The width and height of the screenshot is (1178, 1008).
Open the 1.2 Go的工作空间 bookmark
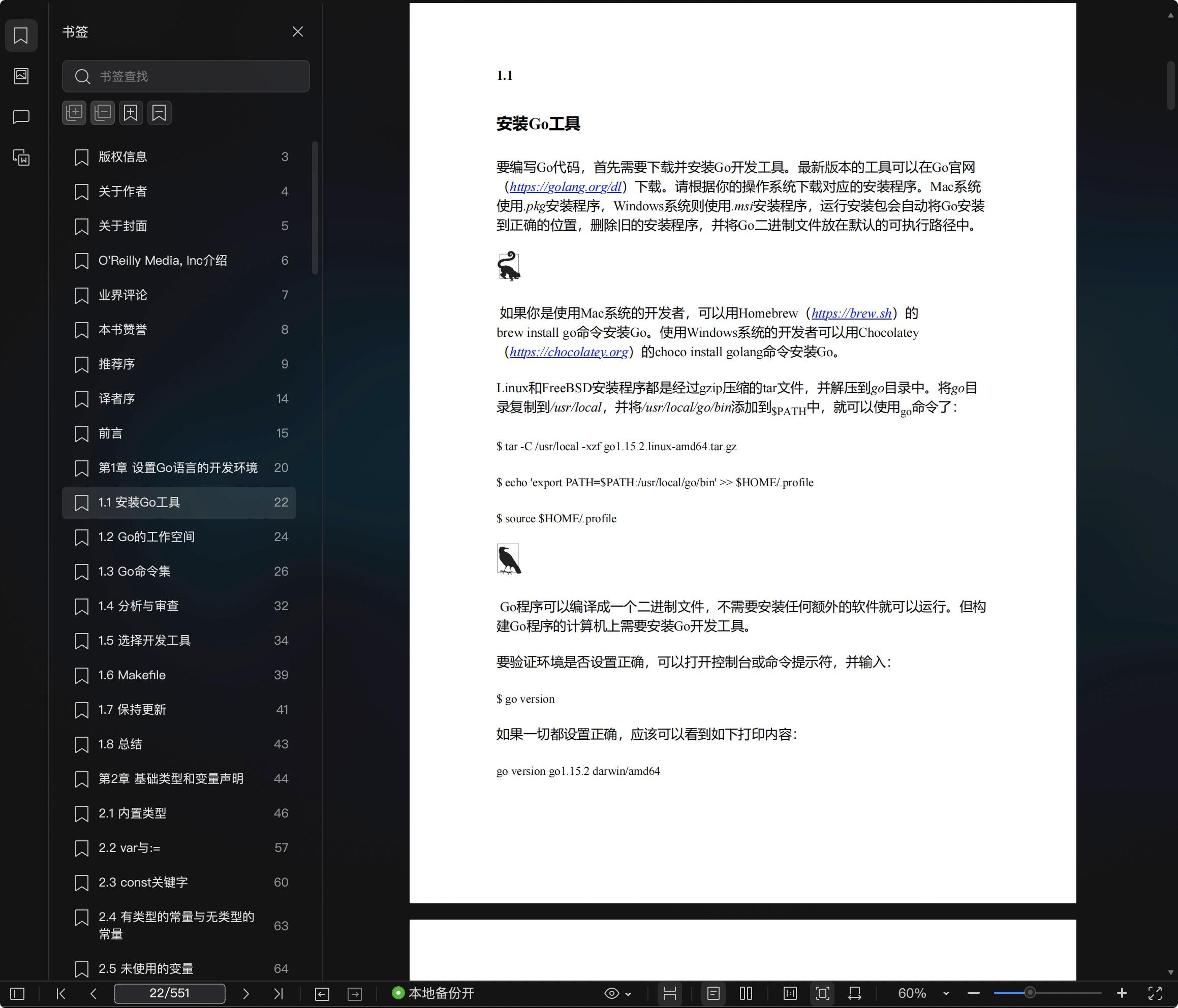[179, 537]
